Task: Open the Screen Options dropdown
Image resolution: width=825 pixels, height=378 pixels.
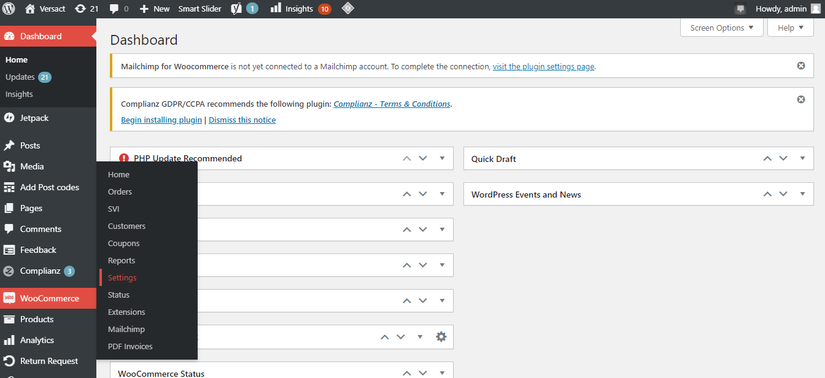Action: [x=721, y=28]
